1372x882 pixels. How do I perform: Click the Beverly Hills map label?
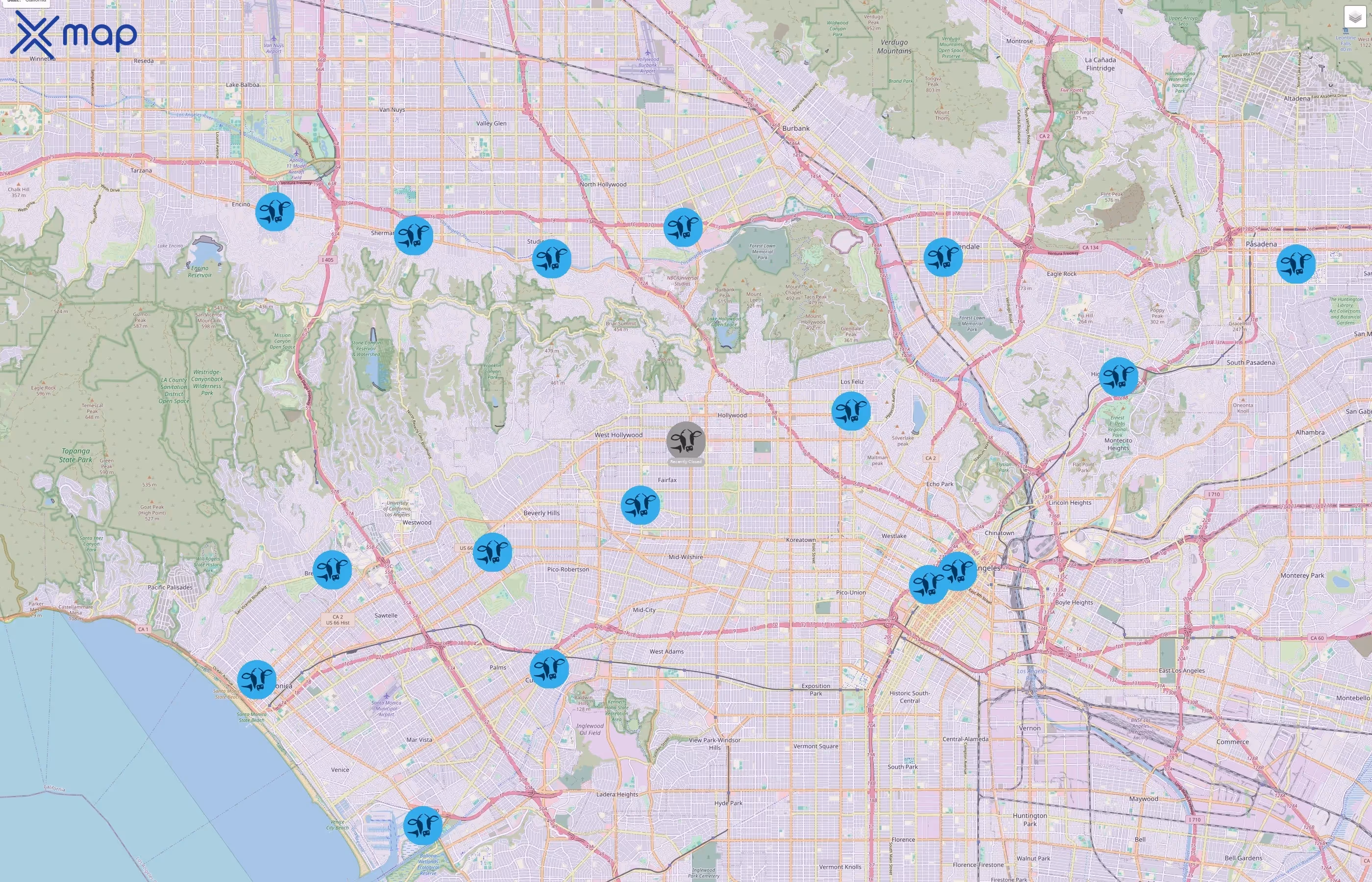(542, 513)
